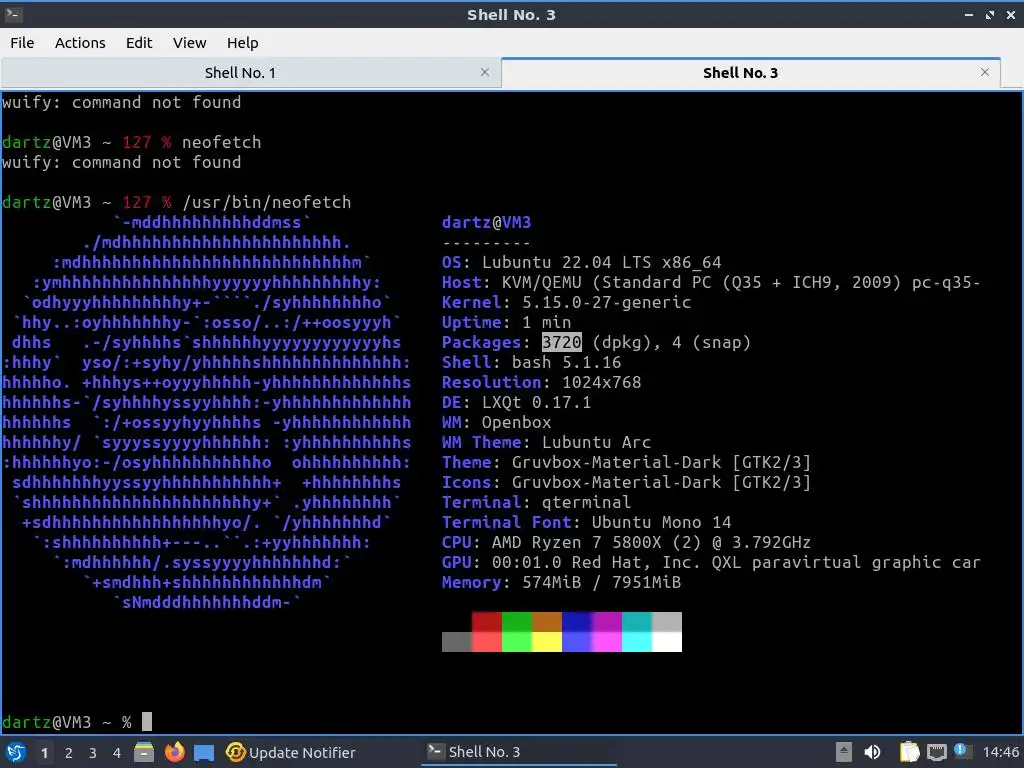
Task: Click the CPU AMD Ryzen 7 line
Action: click(626, 543)
